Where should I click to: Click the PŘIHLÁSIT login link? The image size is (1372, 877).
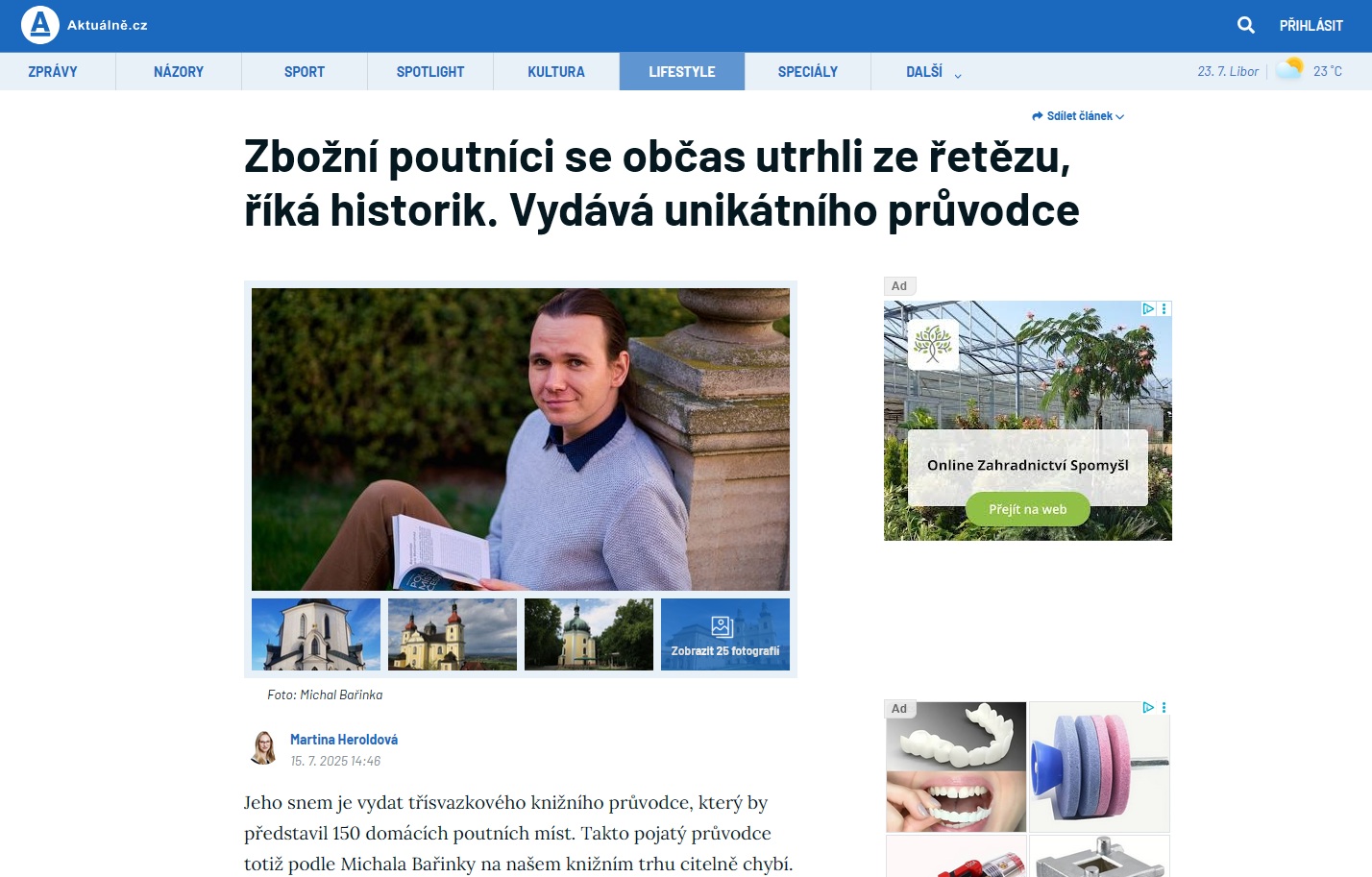click(1311, 26)
